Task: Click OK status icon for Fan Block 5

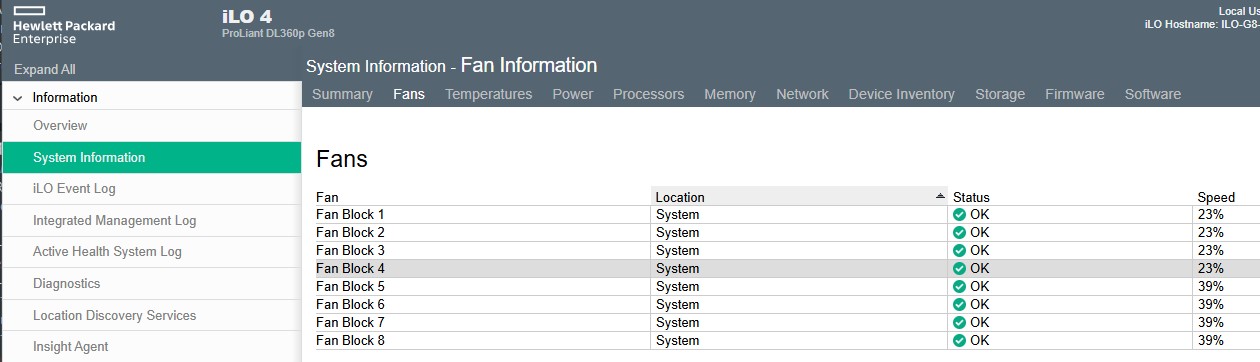Action: [959, 287]
